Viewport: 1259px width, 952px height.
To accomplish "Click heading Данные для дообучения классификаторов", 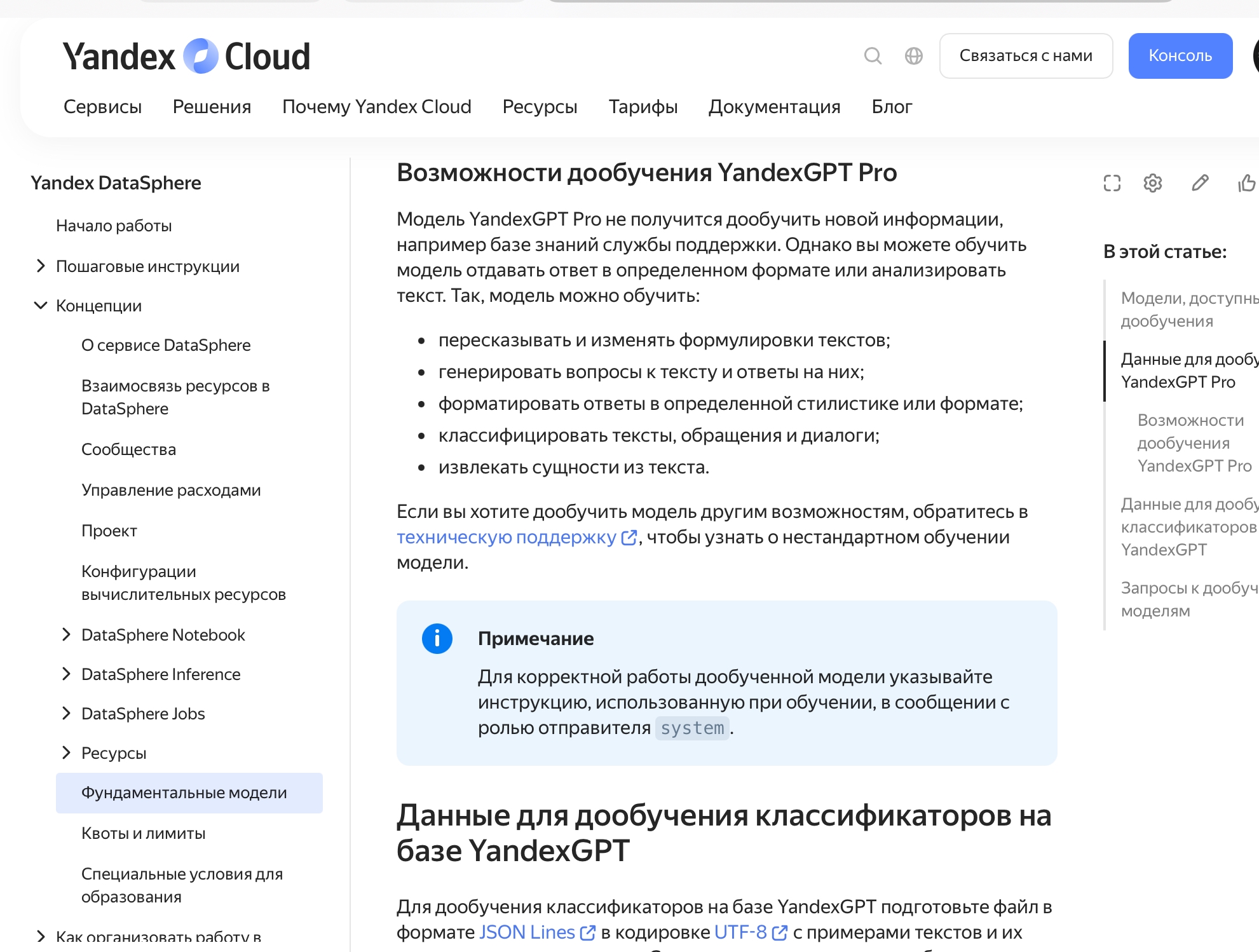I will pos(724,833).
